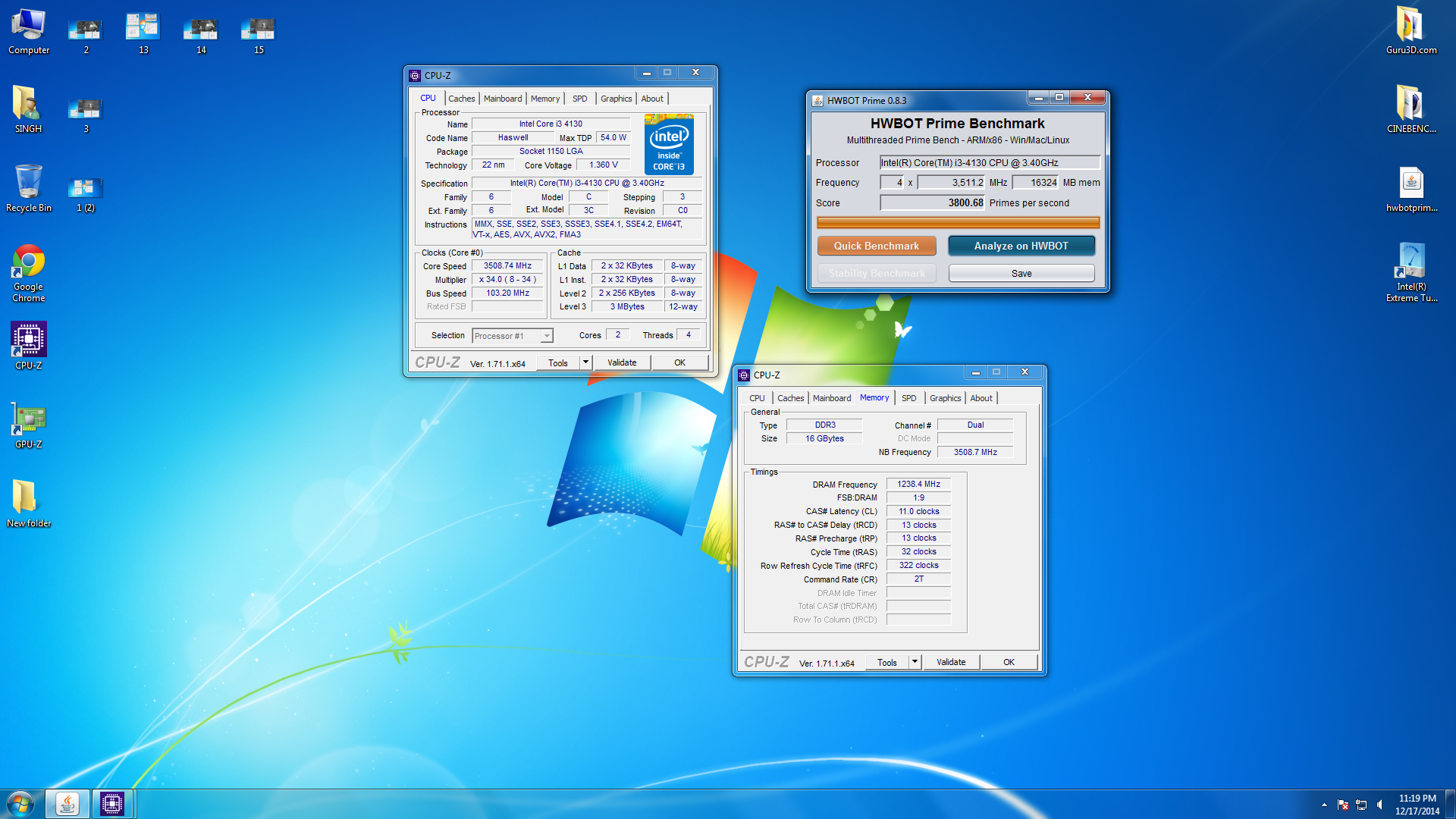Click the memory field showing 16324
1456x819 pixels.
click(x=1035, y=182)
